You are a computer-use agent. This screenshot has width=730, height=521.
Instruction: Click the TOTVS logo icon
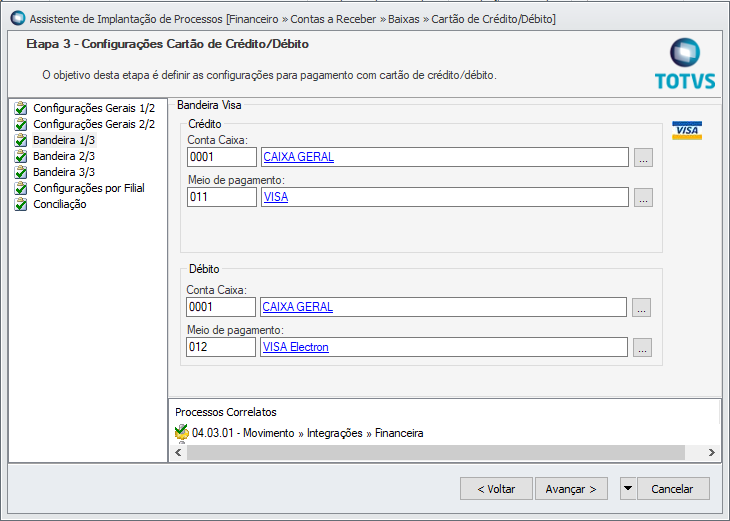[685, 55]
